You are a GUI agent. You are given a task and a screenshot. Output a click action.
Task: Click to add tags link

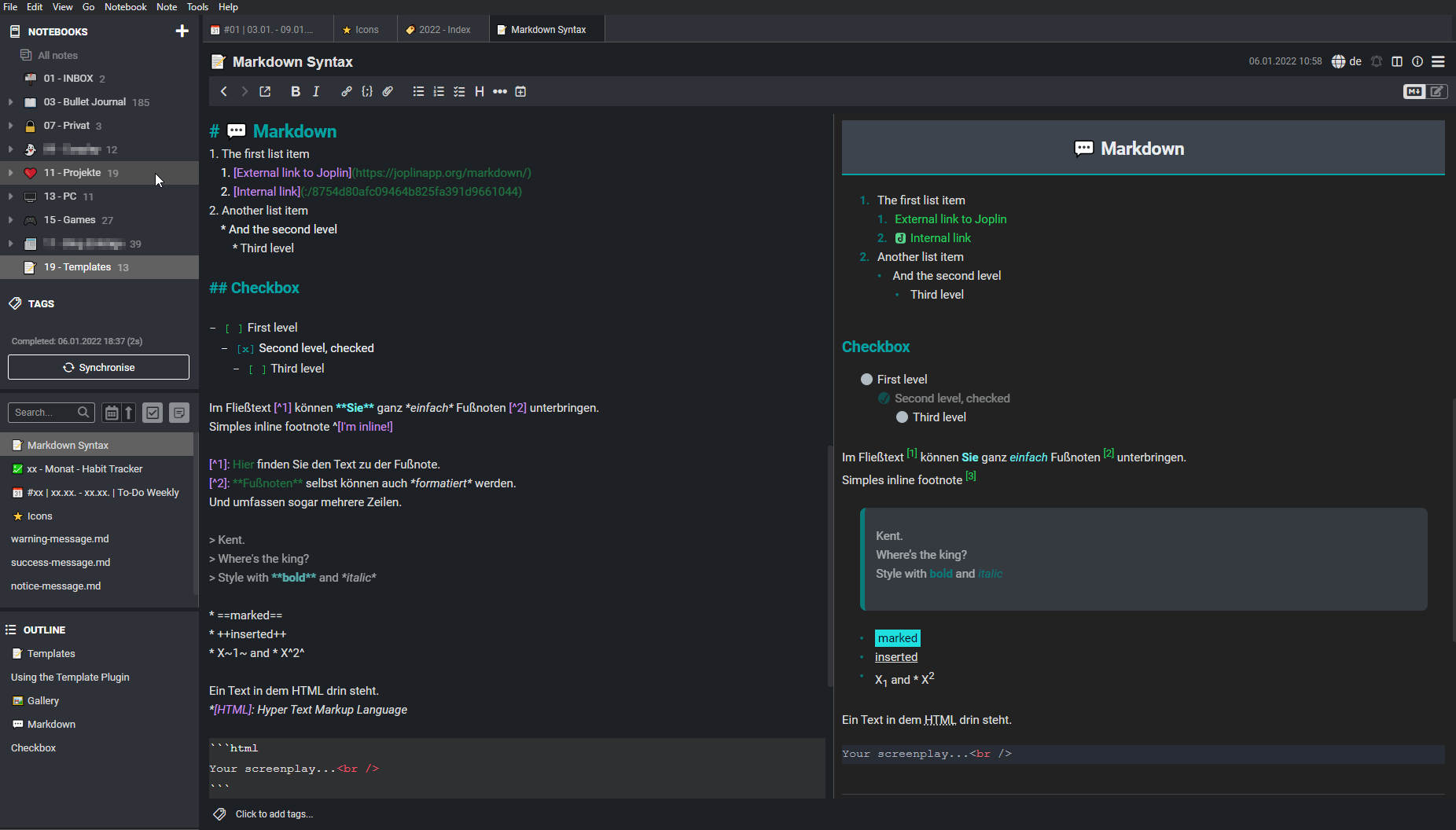click(274, 814)
